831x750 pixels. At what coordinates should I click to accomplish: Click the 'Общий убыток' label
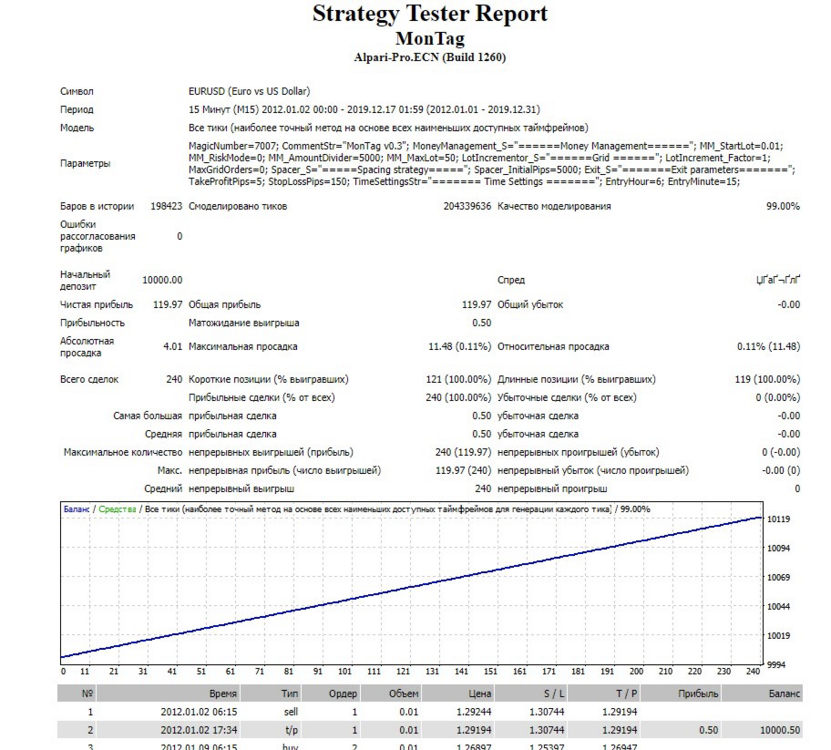[530, 305]
